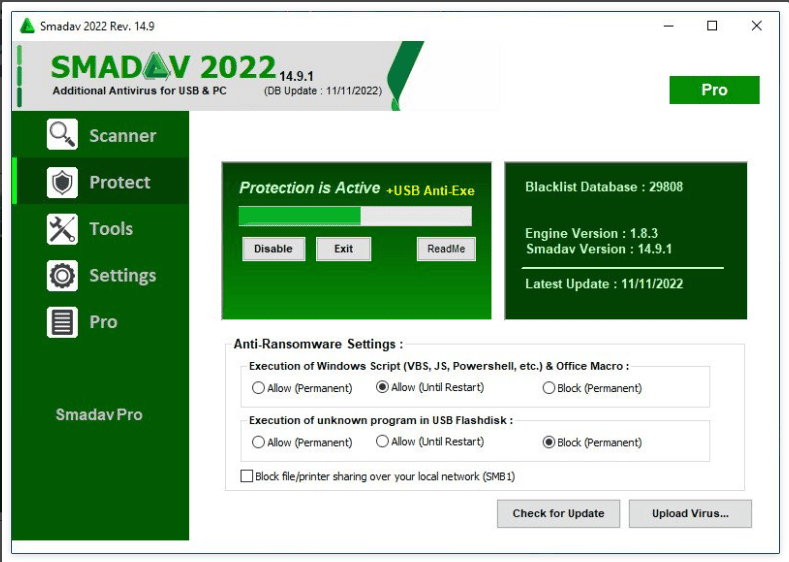Click the SMADAV 2022 banner logo

[164, 67]
